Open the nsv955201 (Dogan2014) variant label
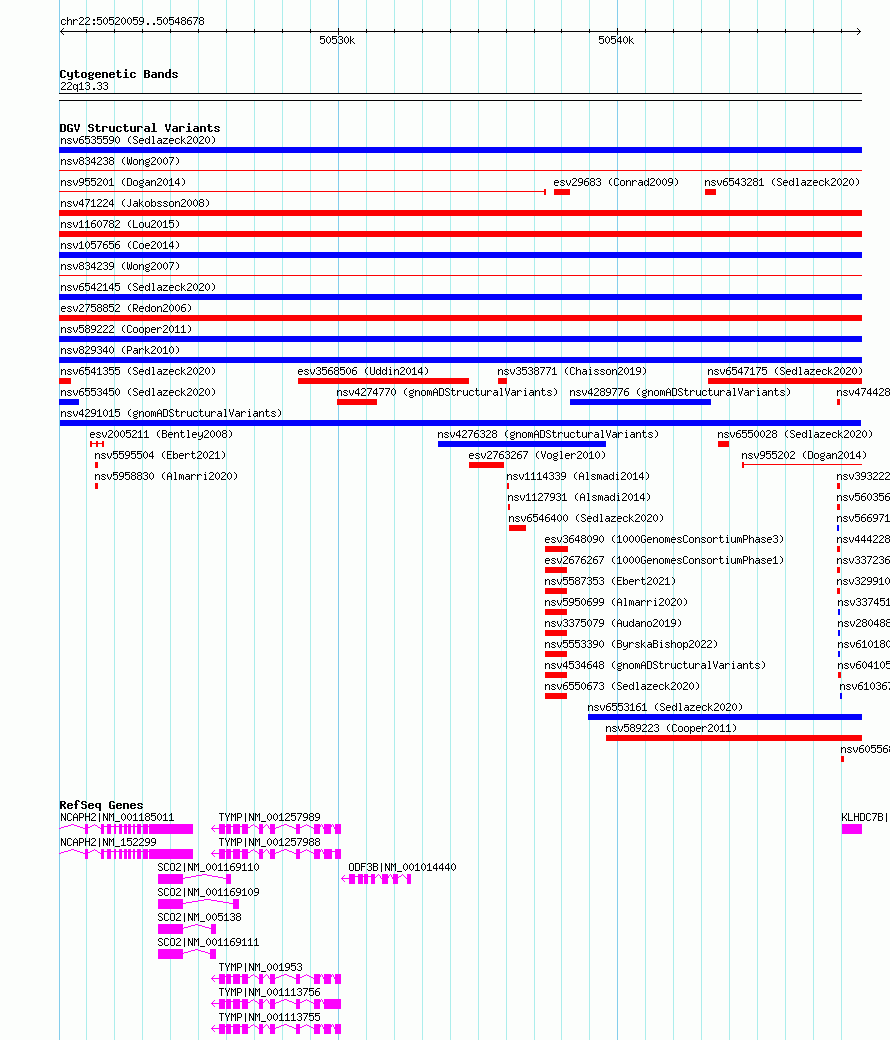 123,182
